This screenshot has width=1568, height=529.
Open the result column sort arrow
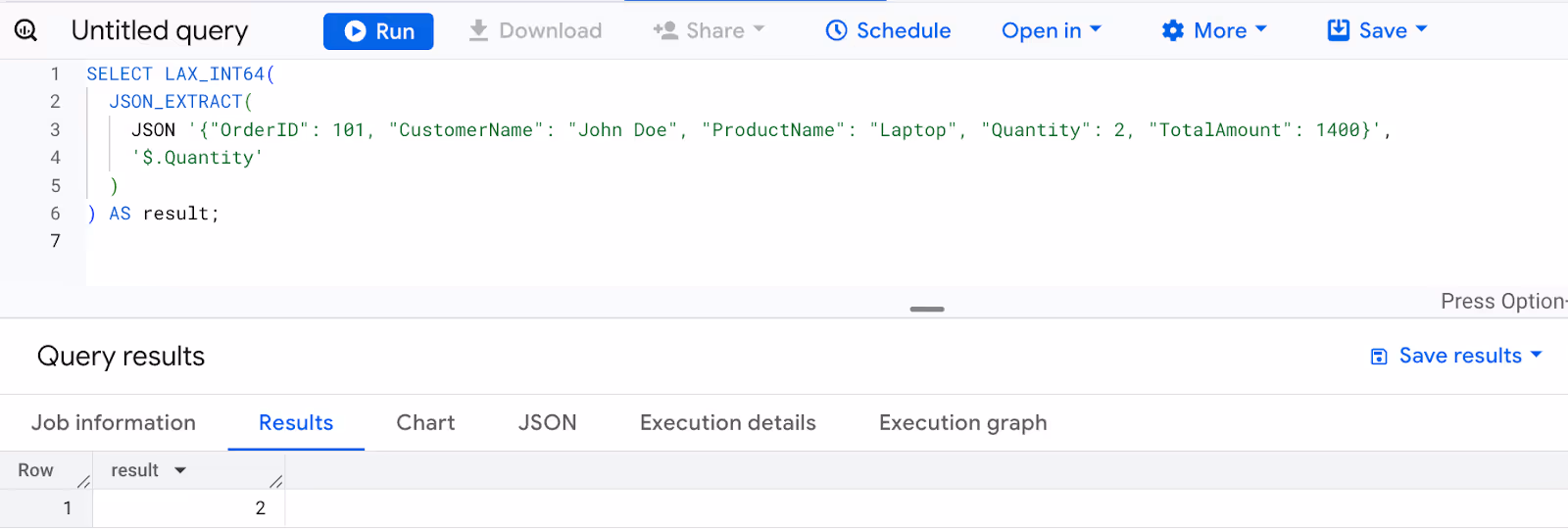[x=180, y=471]
